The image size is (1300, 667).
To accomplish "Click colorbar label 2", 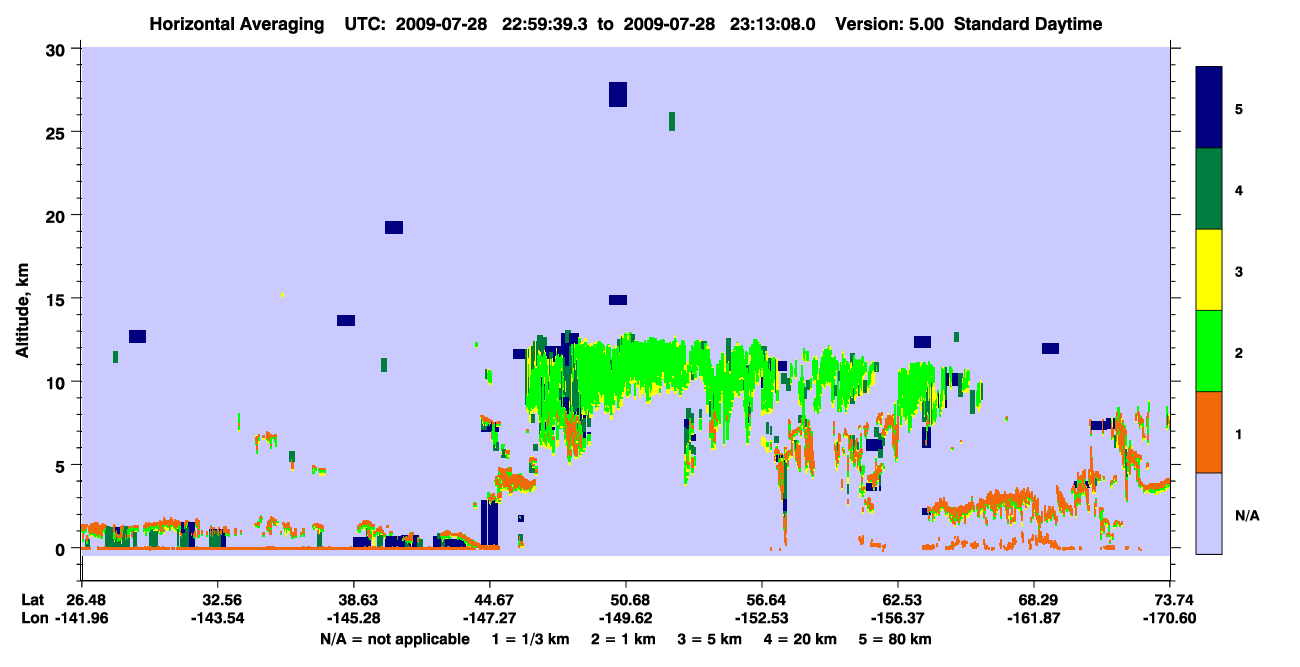I will [x=1239, y=351].
